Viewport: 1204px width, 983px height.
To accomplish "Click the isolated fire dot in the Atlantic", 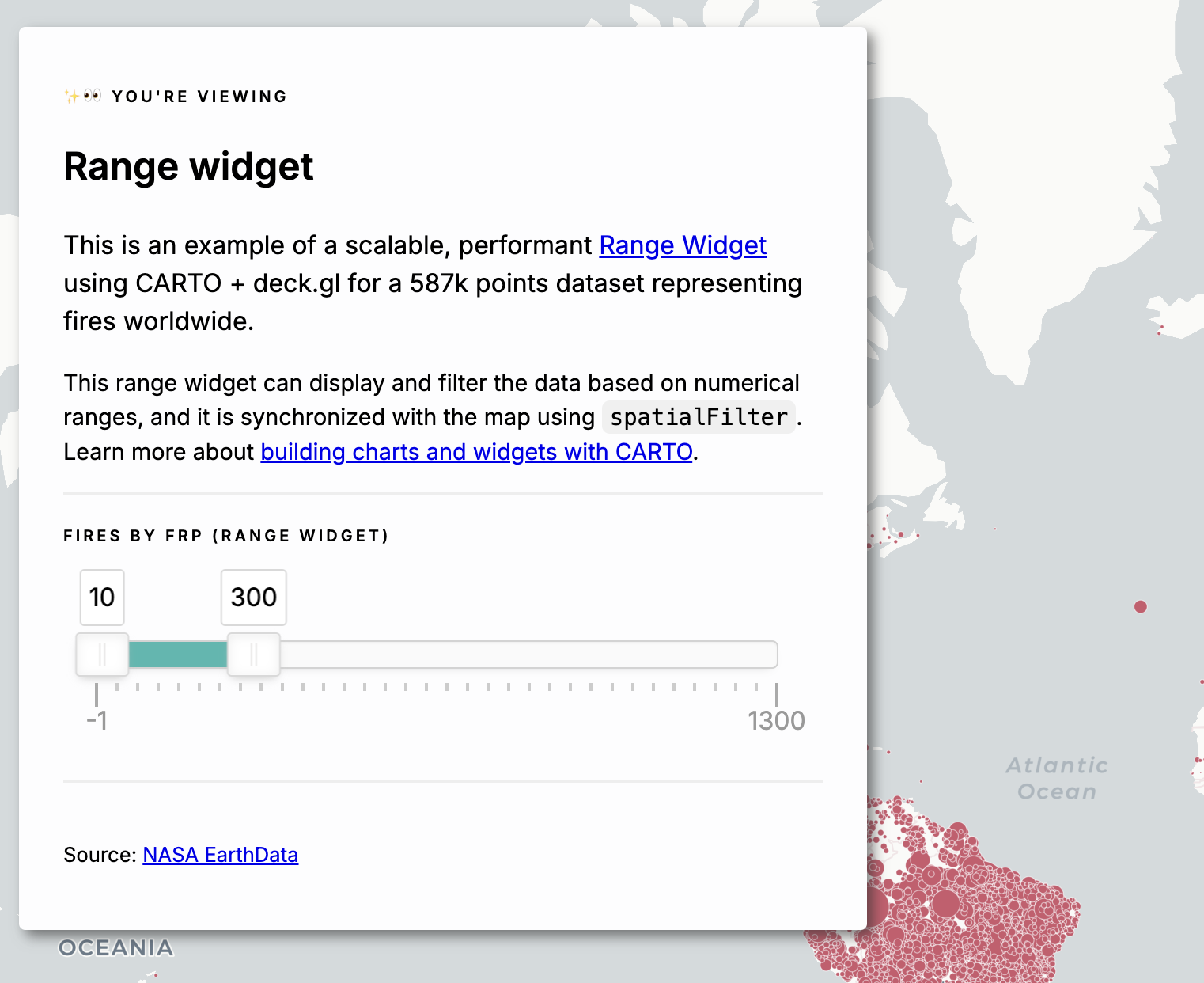I will click(x=1140, y=607).
